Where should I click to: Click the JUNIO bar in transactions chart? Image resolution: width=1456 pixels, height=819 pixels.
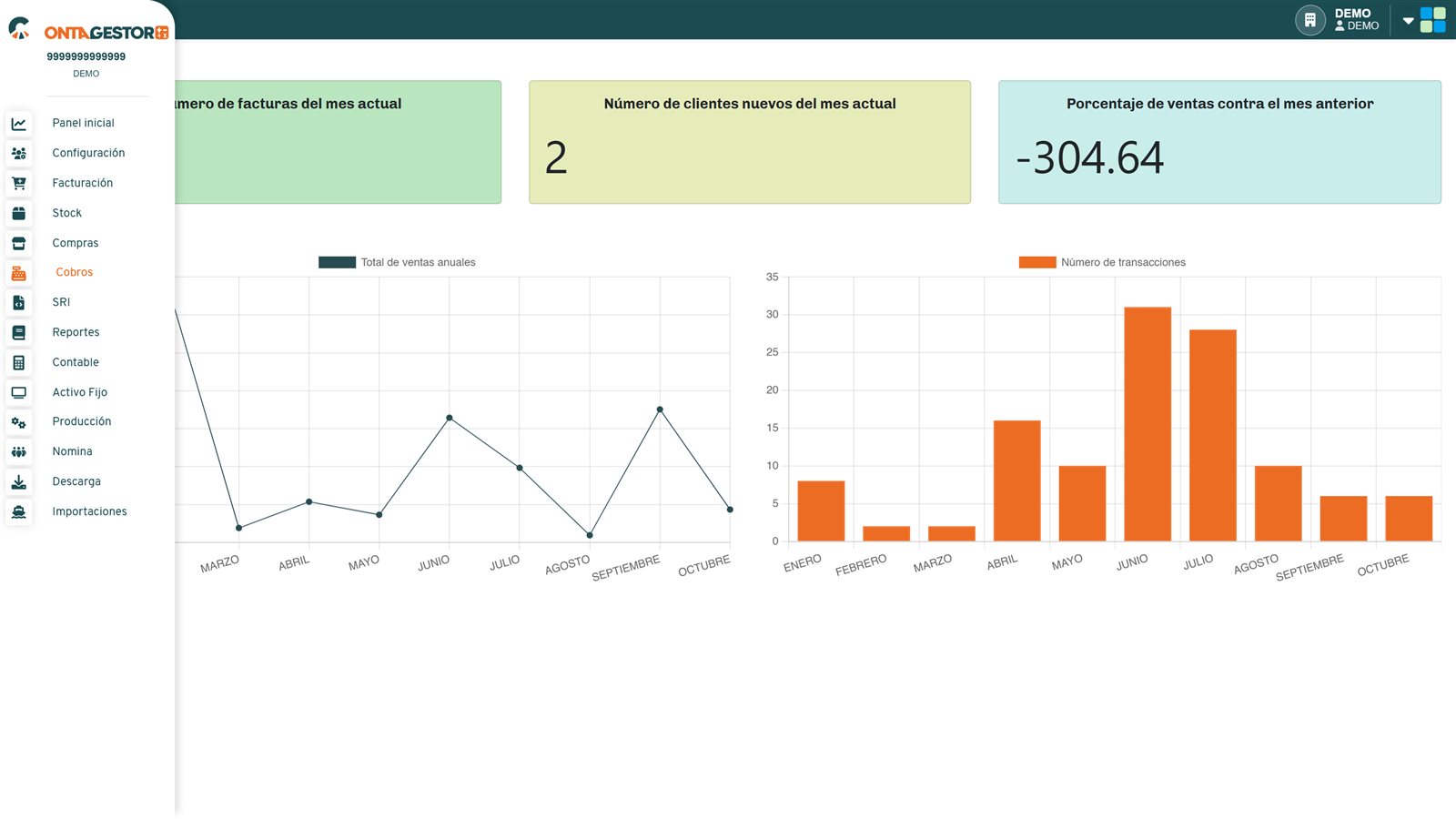pos(1148,424)
